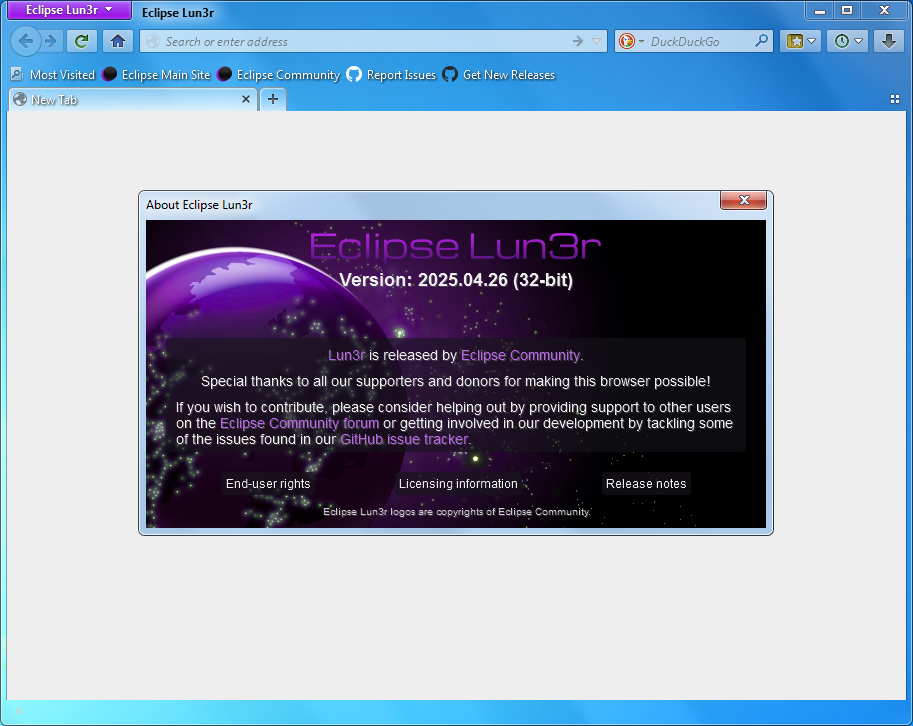Viewport: 913px width, 726px height.
Task: Open the Downloads arrow button
Action: 889,41
